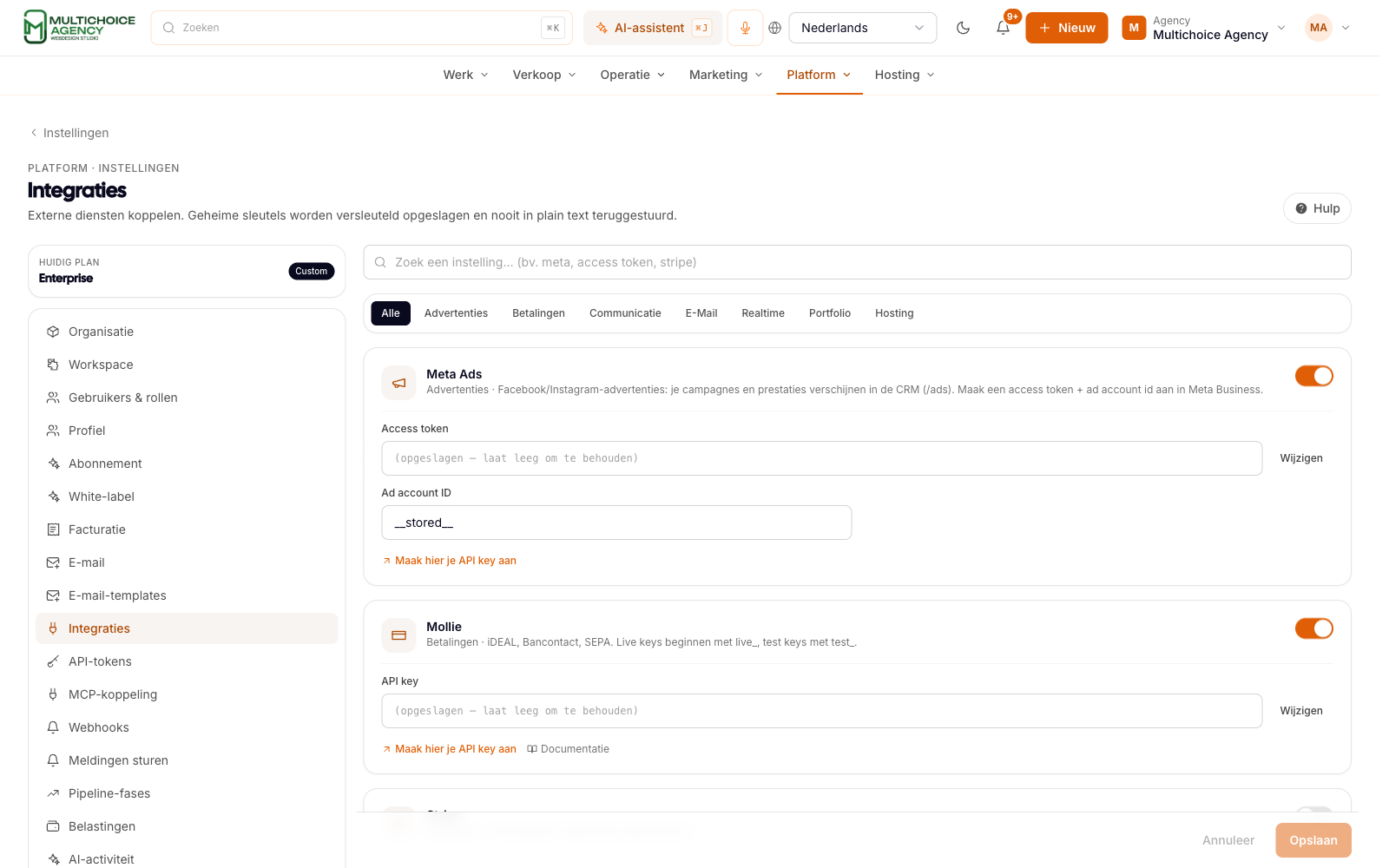Focus the Ad account ID input field

click(616, 523)
